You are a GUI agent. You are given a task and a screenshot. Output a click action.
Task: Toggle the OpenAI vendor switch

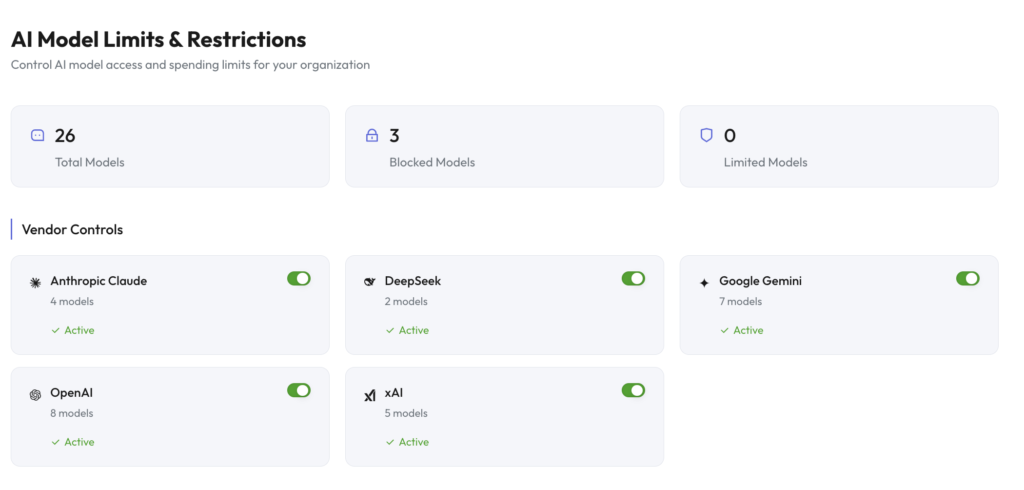pyautogui.click(x=298, y=391)
